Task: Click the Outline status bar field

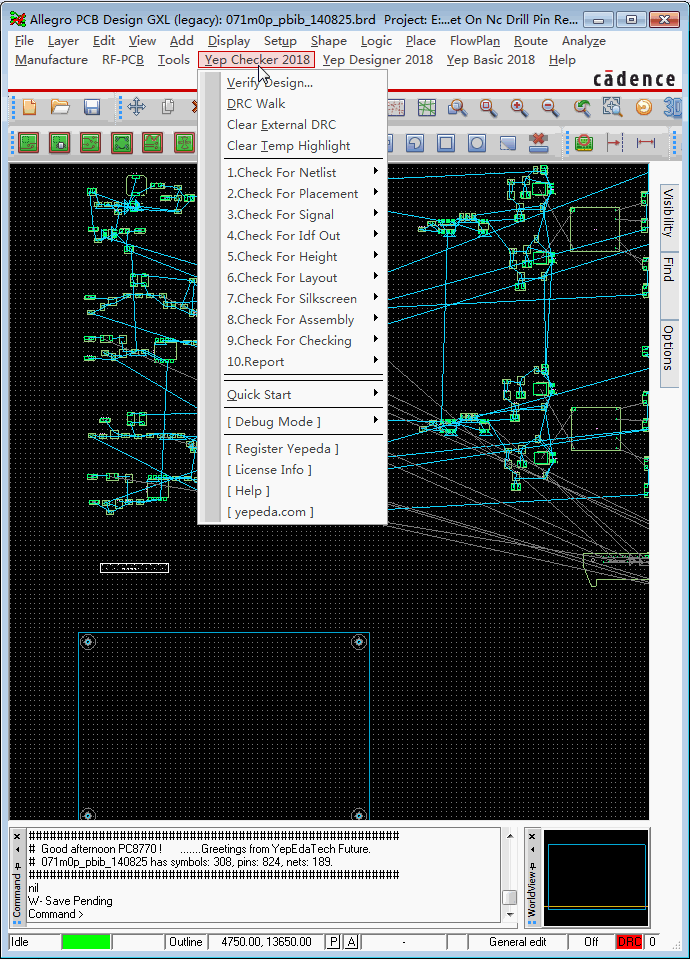Action: [186, 942]
